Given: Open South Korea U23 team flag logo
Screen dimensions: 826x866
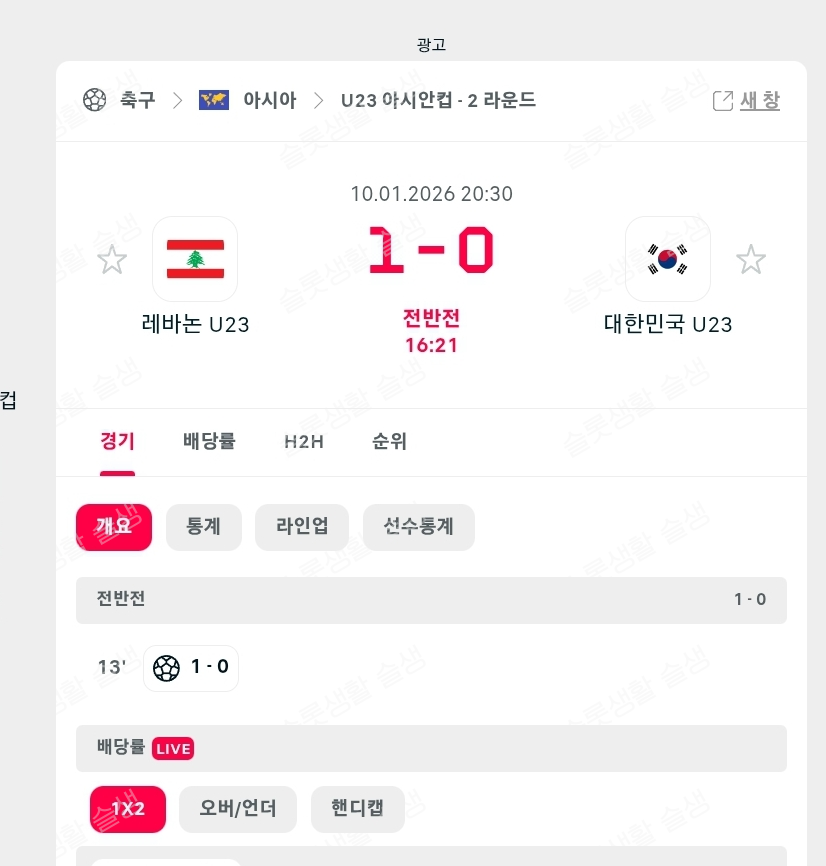Looking at the screenshot, I should (667, 259).
